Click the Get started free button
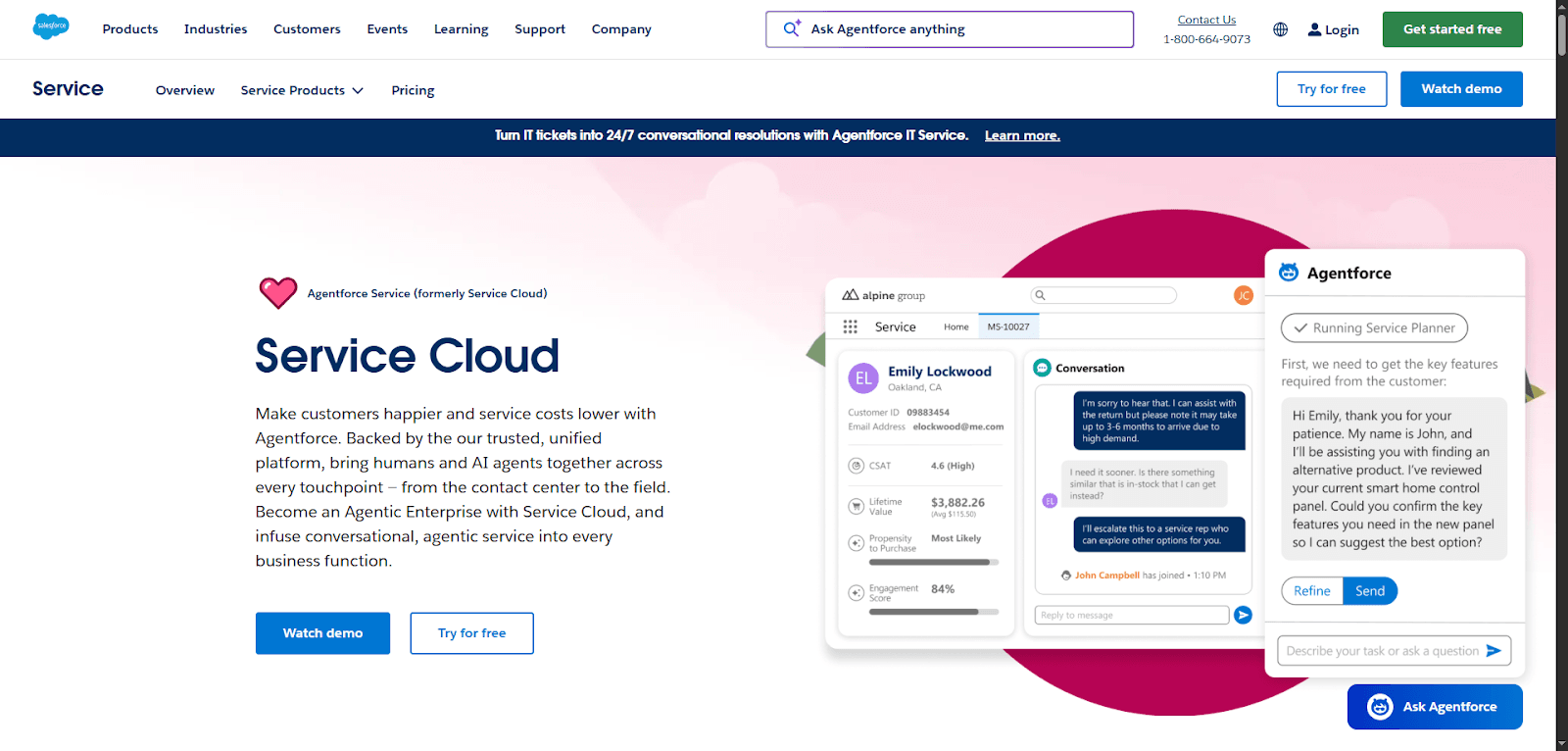 pyautogui.click(x=1452, y=29)
